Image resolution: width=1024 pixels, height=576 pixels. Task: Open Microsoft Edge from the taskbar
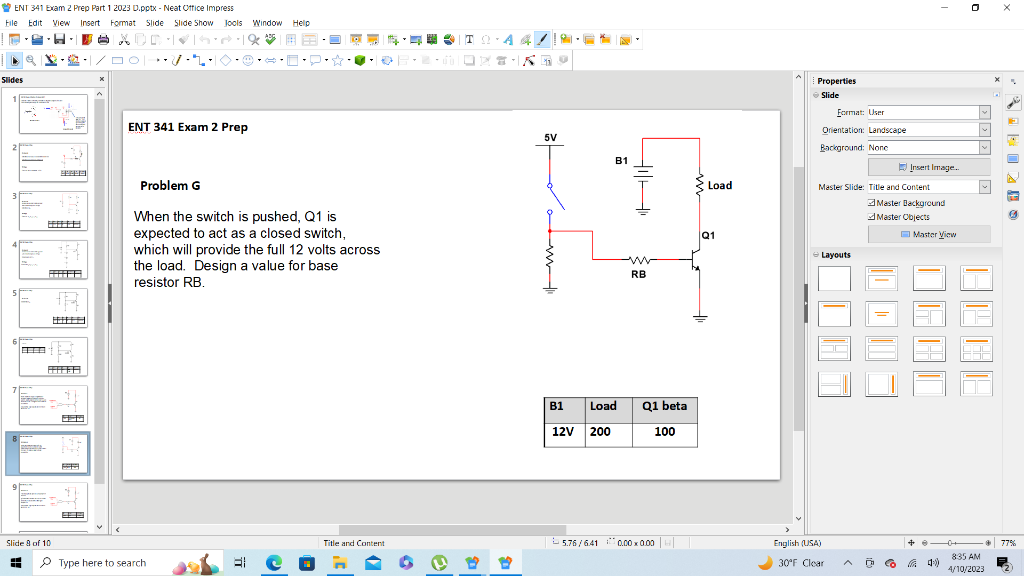(274, 563)
